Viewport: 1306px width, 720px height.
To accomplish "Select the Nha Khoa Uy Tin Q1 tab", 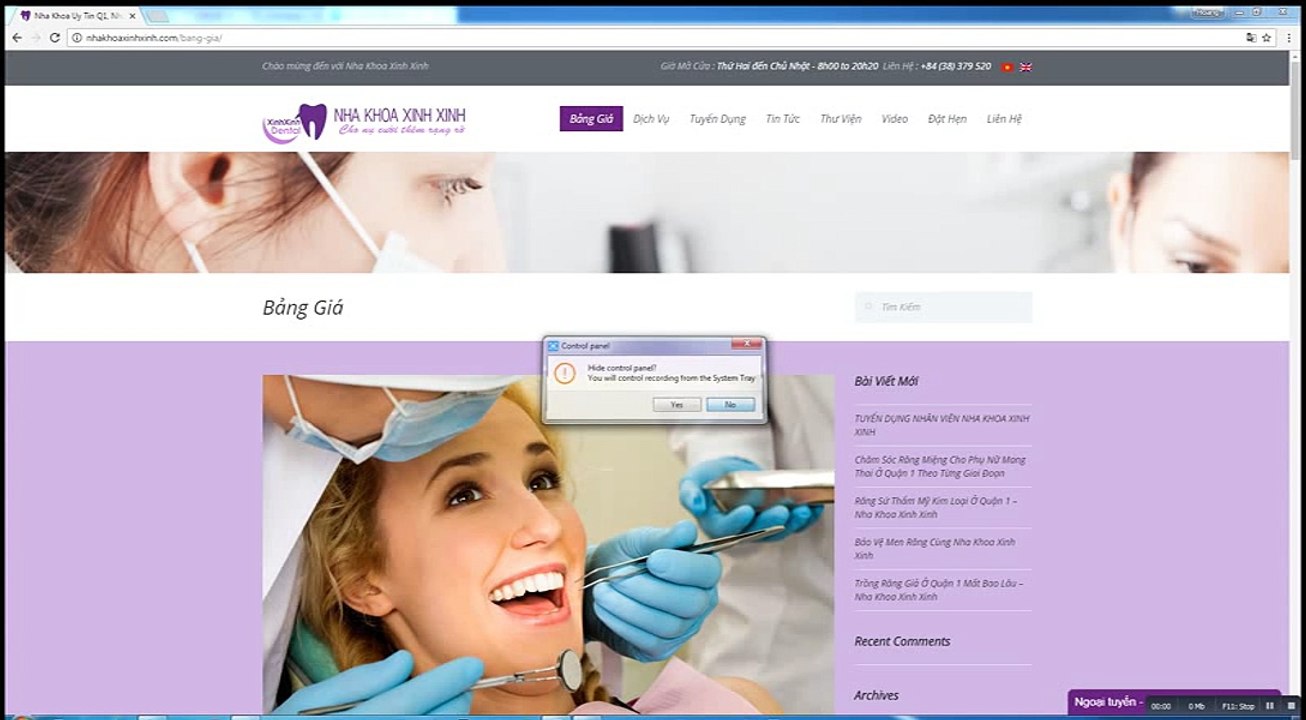I will tap(78, 16).
